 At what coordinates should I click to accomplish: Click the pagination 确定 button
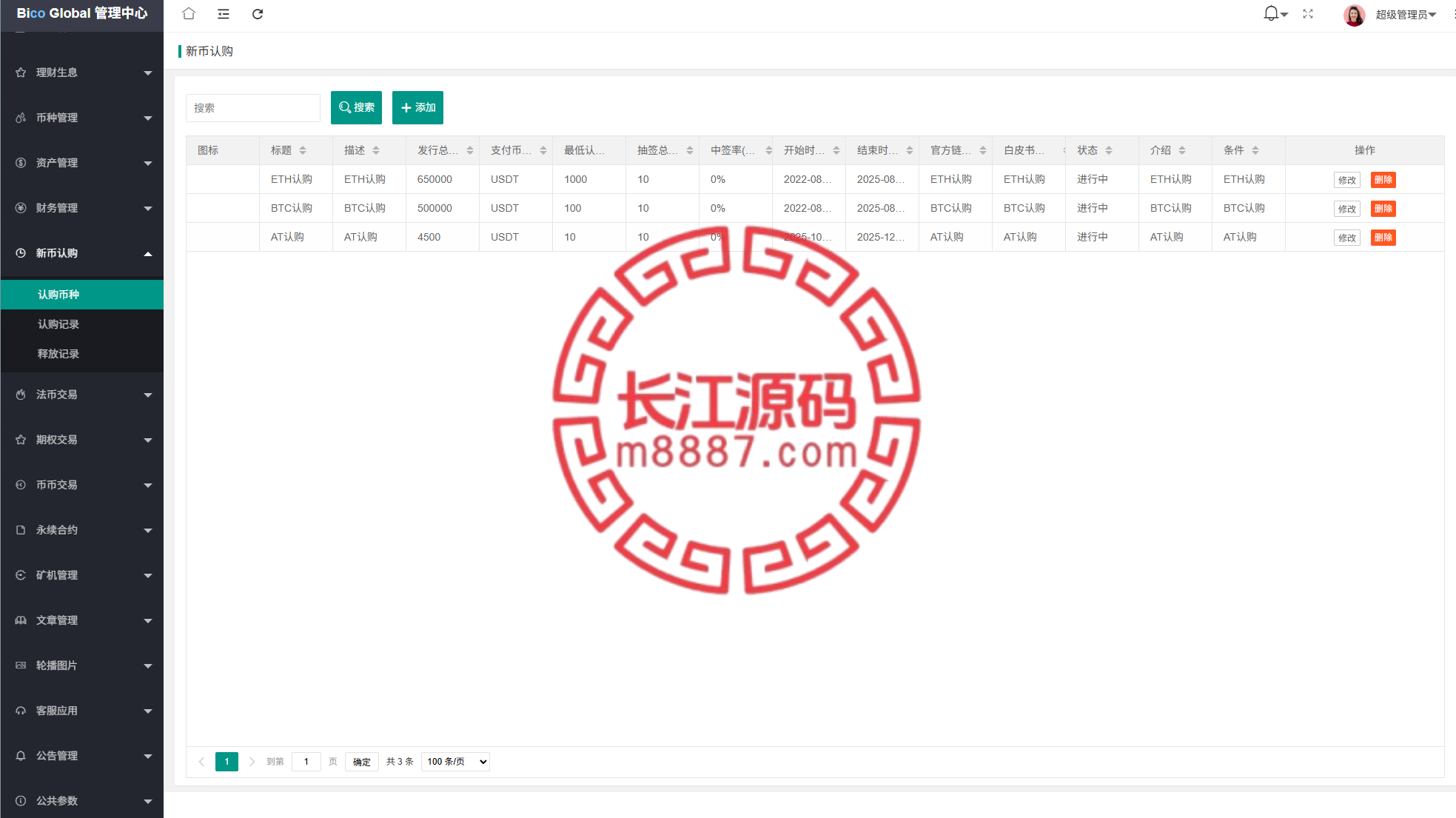coord(362,762)
